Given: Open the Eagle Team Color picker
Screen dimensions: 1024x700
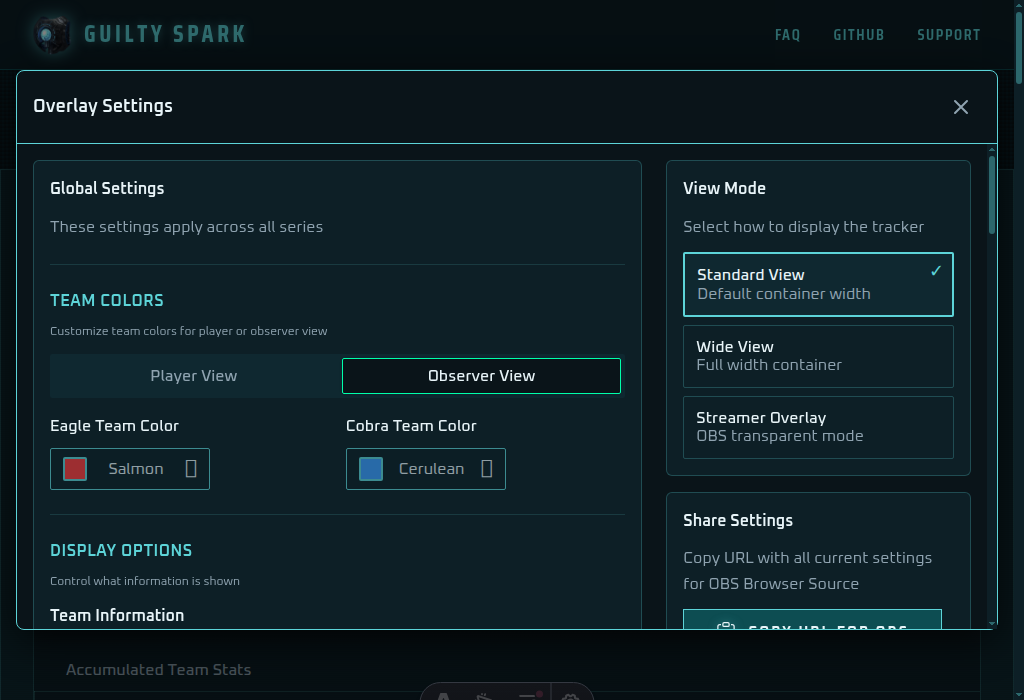Looking at the screenshot, I should tap(130, 468).
